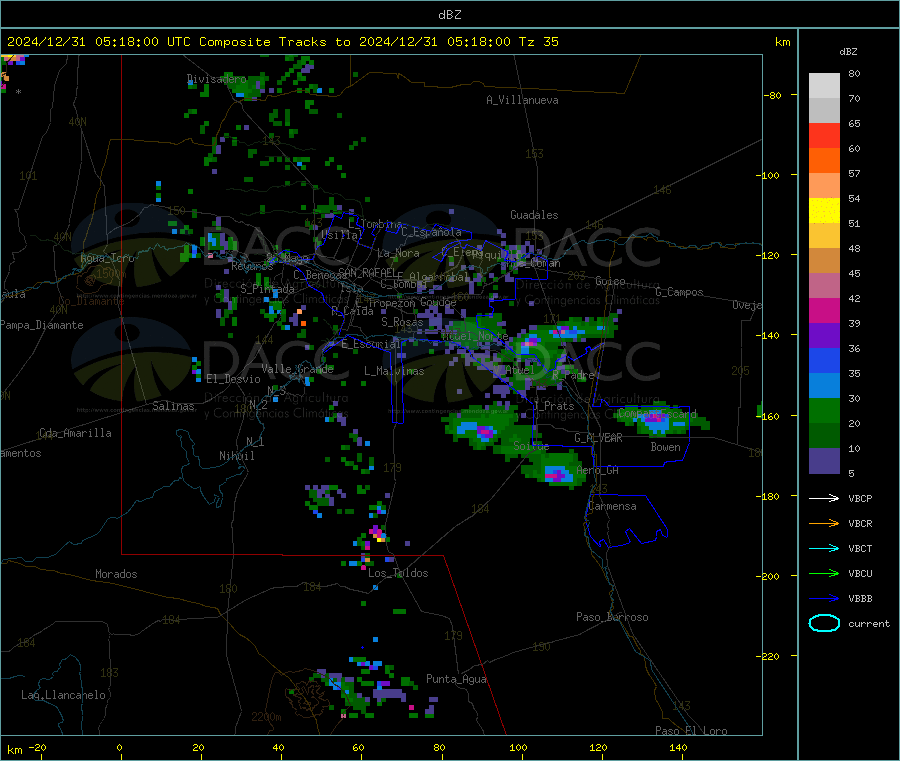Click the Salinas location label
Viewport: 900px width, 761px height.
173,406
